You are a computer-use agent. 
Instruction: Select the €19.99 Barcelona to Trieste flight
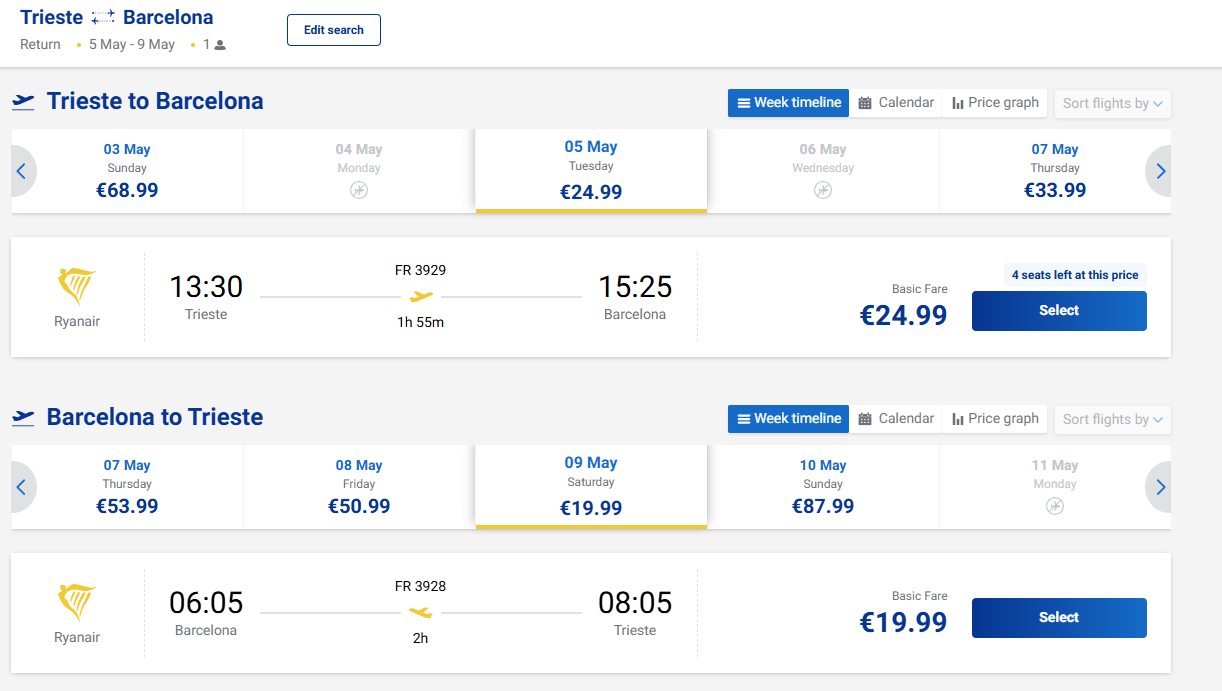pyautogui.click(x=1058, y=618)
